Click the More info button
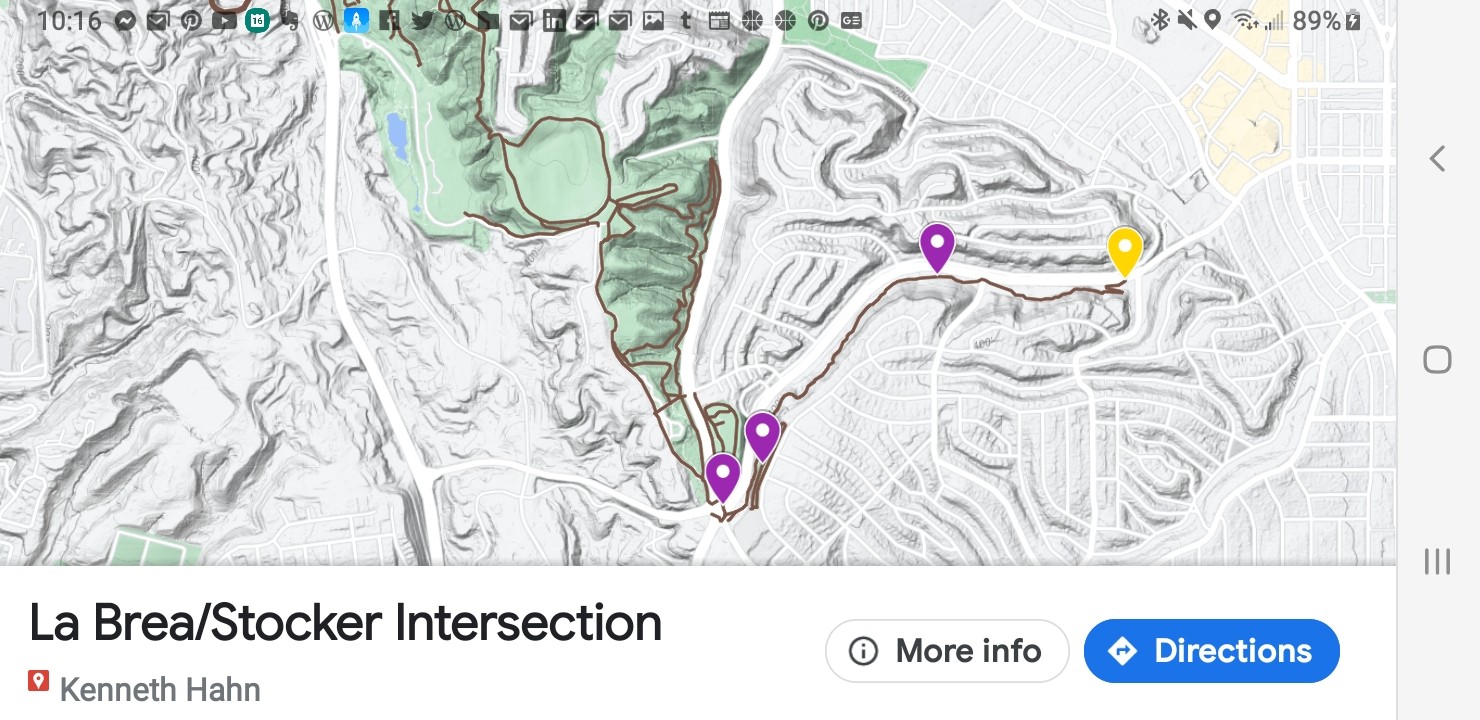The width and height of the screenshot is (1480, 720). pyautogui.click(x=947, y=651)
